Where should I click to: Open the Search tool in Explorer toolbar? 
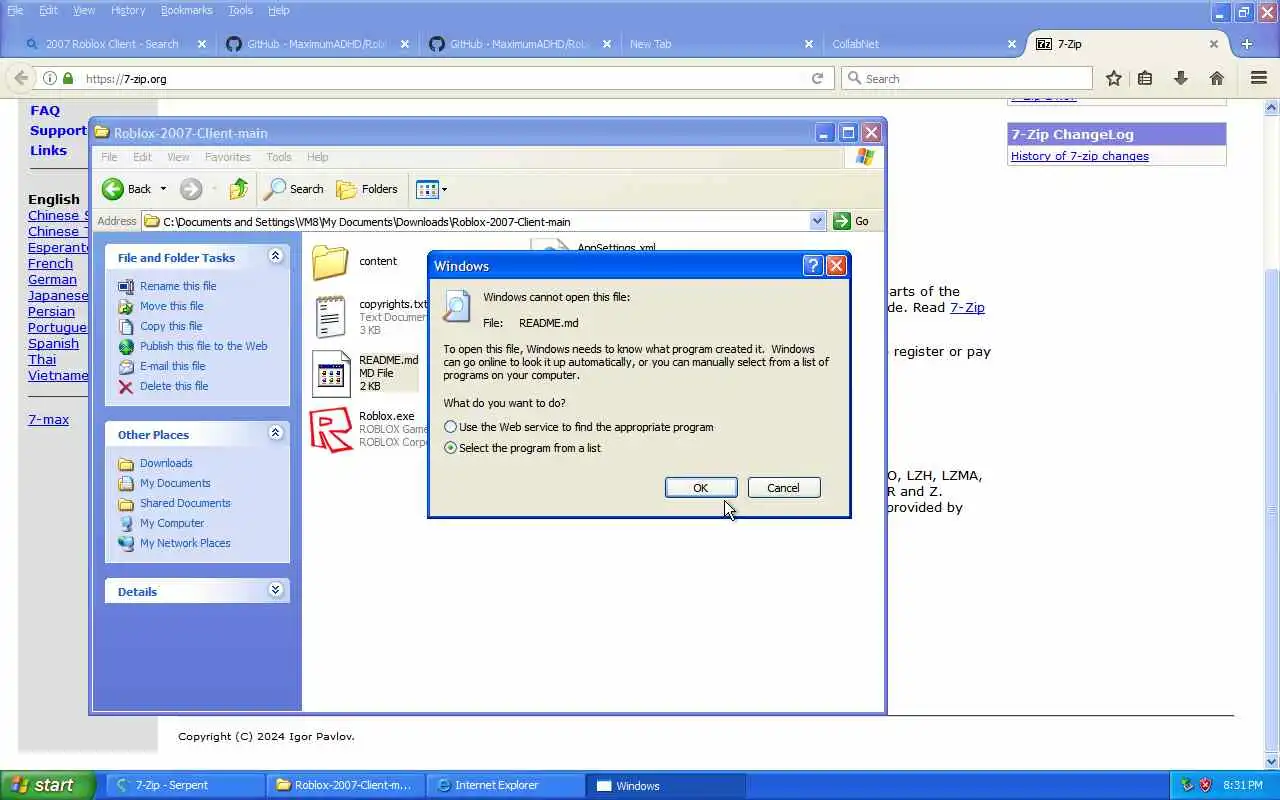[x=294, y=189]
